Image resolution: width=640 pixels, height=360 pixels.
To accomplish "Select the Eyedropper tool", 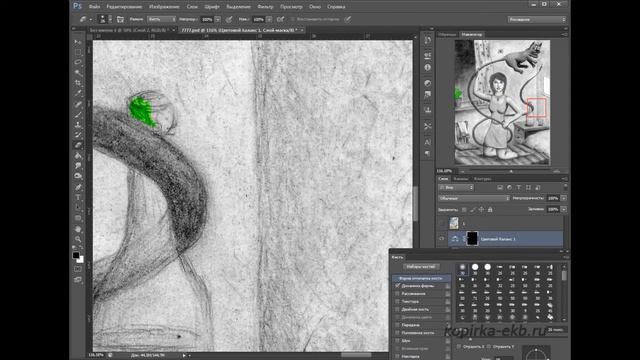I will [78, 93].
